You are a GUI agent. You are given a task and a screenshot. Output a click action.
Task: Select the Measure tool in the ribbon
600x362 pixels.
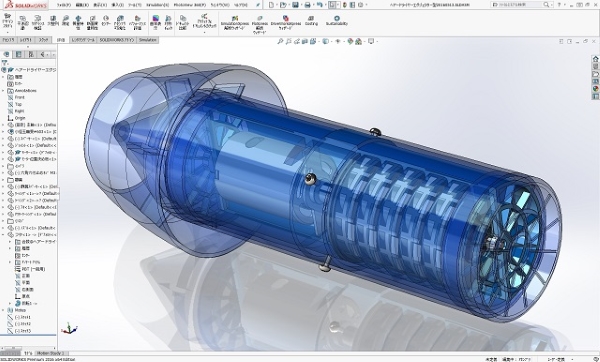tap(65, 21)
